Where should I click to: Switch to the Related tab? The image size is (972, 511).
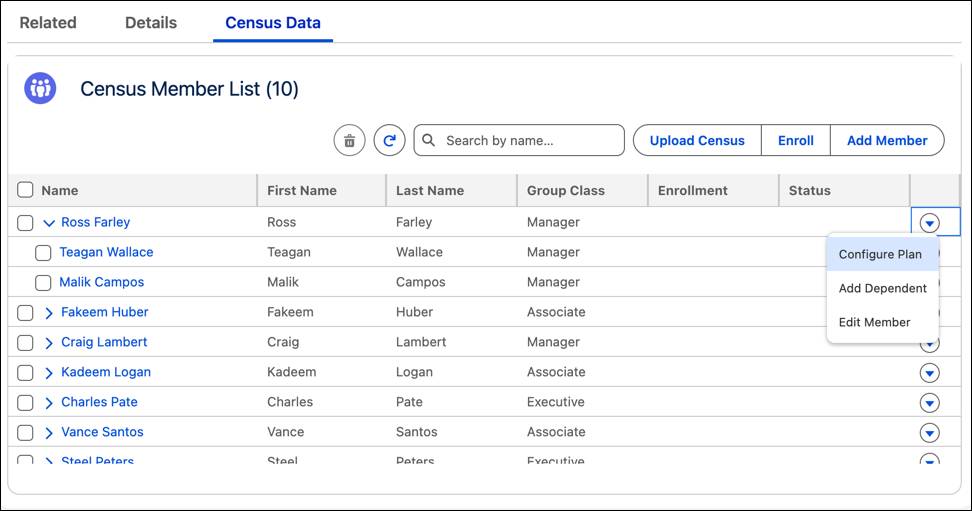click(48, 23)
